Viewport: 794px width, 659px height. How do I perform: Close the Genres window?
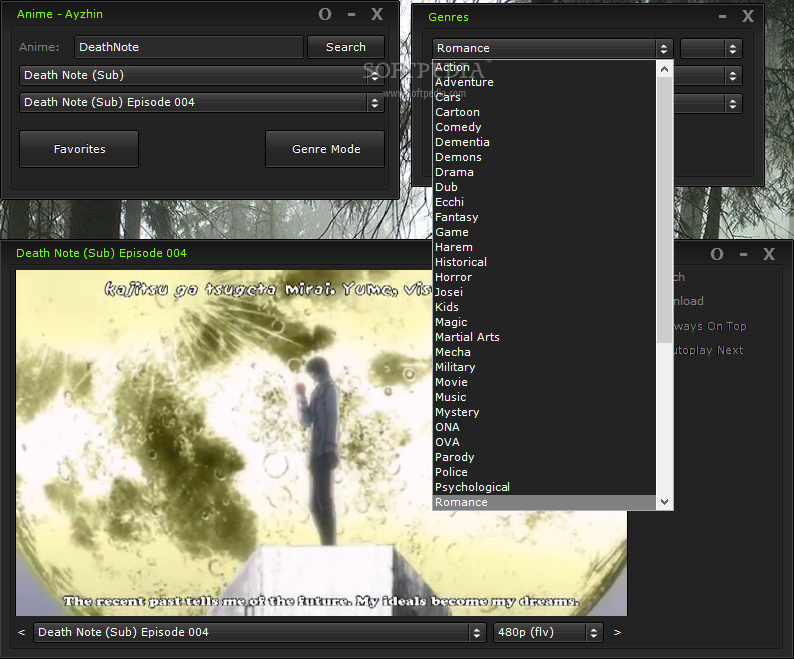748,17
